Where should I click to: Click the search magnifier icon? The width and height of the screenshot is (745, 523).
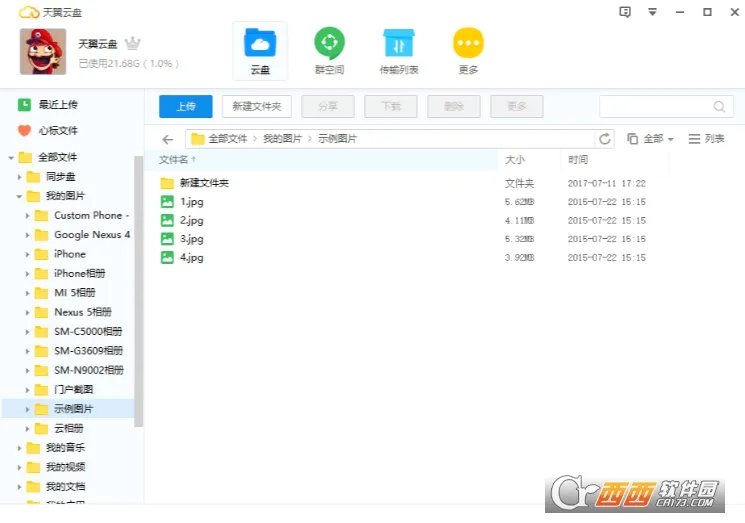tap(719, 106)
